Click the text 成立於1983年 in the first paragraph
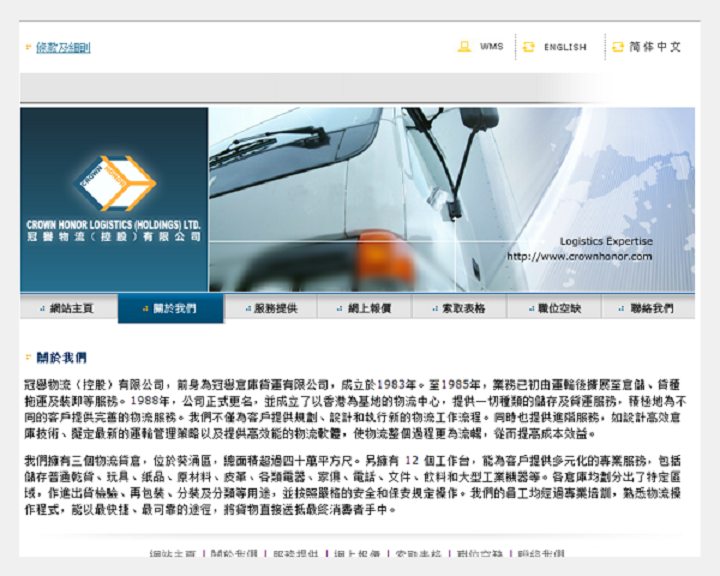This screenshot has height=576, width=720. [x=379, y=384]
